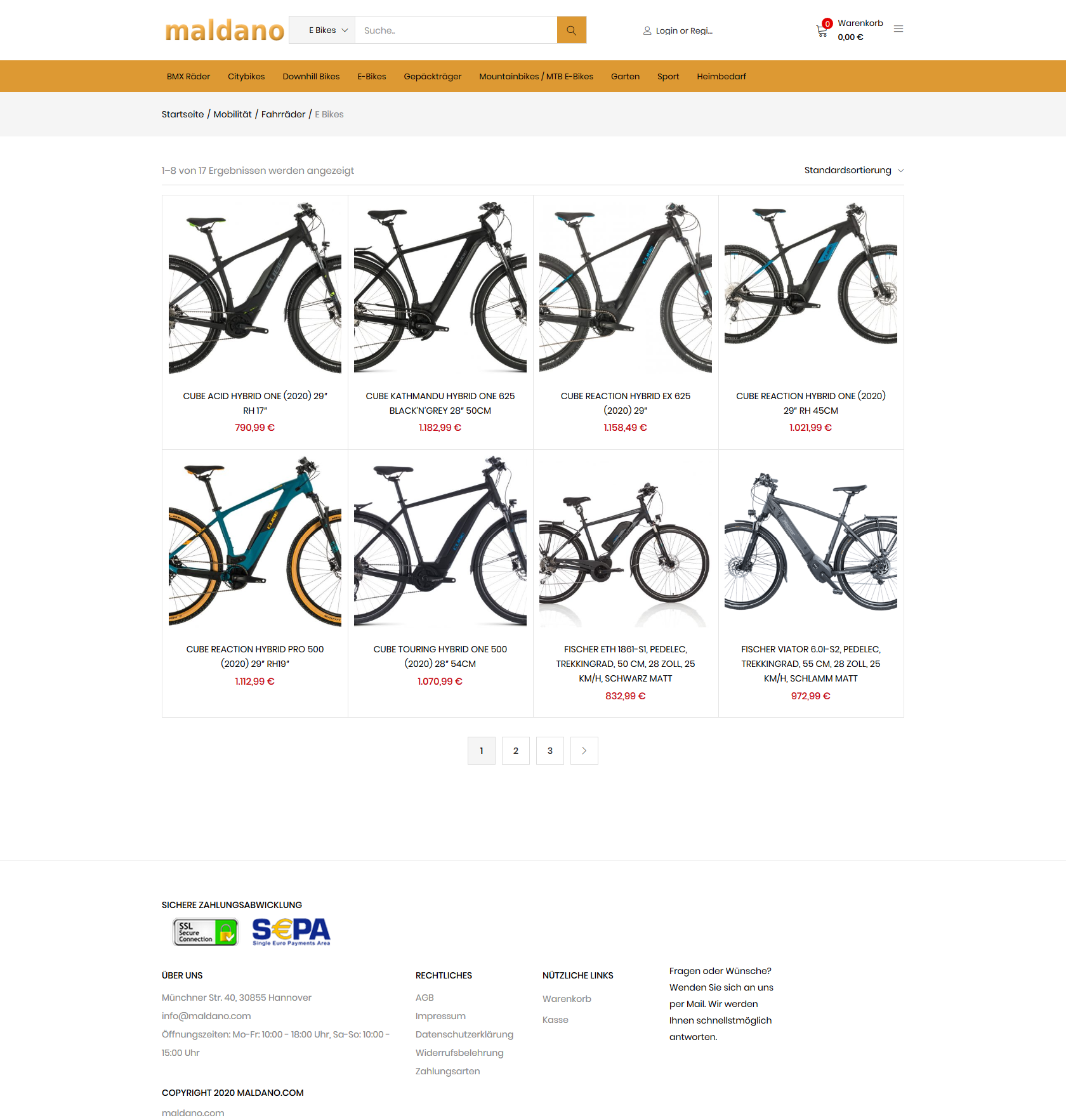Go to results page 3

pyautogui.click(x=550, y=751)
